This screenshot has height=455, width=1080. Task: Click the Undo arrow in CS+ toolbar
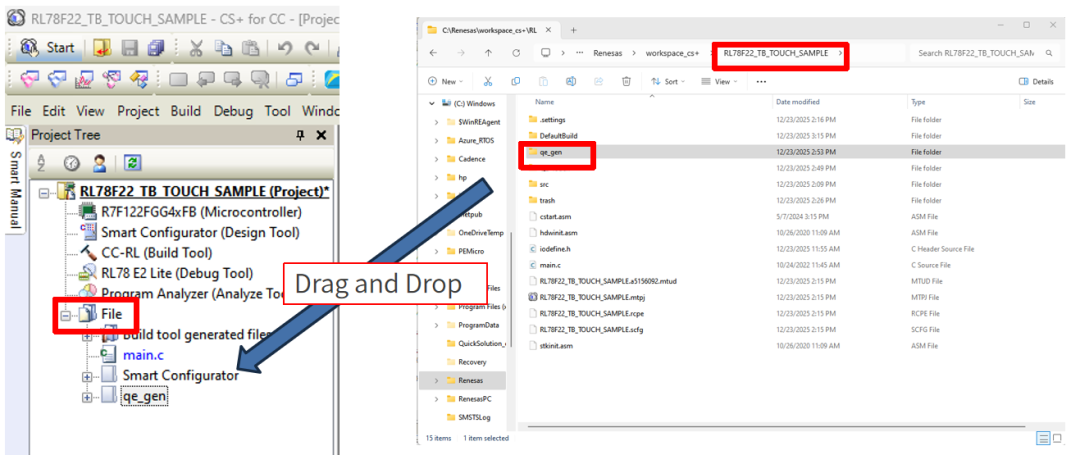pos(286,48)
